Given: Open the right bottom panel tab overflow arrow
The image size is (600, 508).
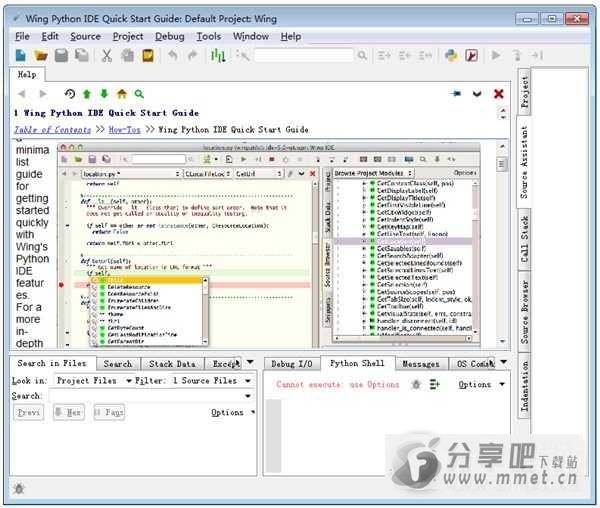Looking at the screenshot, I should coord(504,361).
